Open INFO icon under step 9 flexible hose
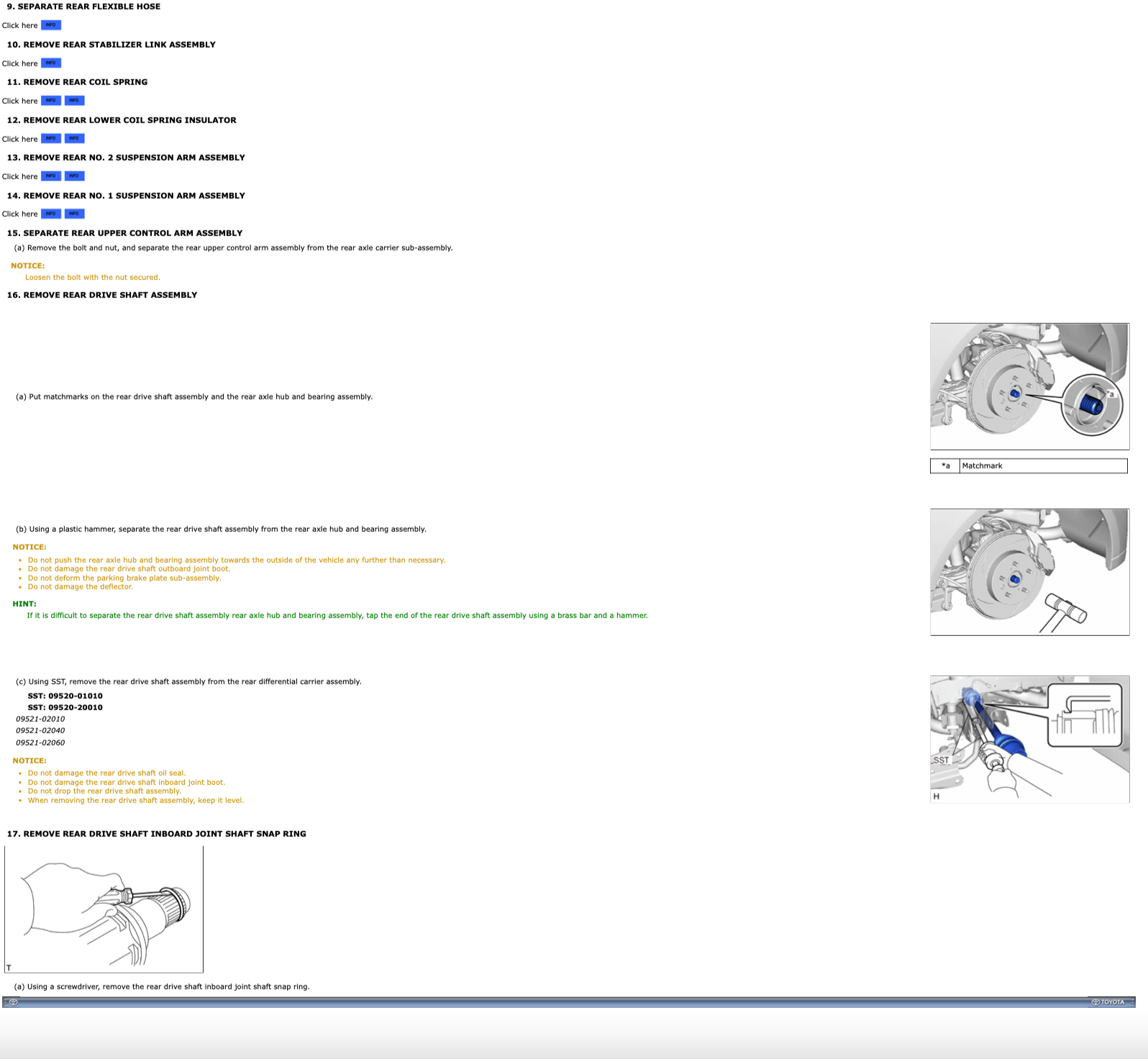 (x=51, y=25)
